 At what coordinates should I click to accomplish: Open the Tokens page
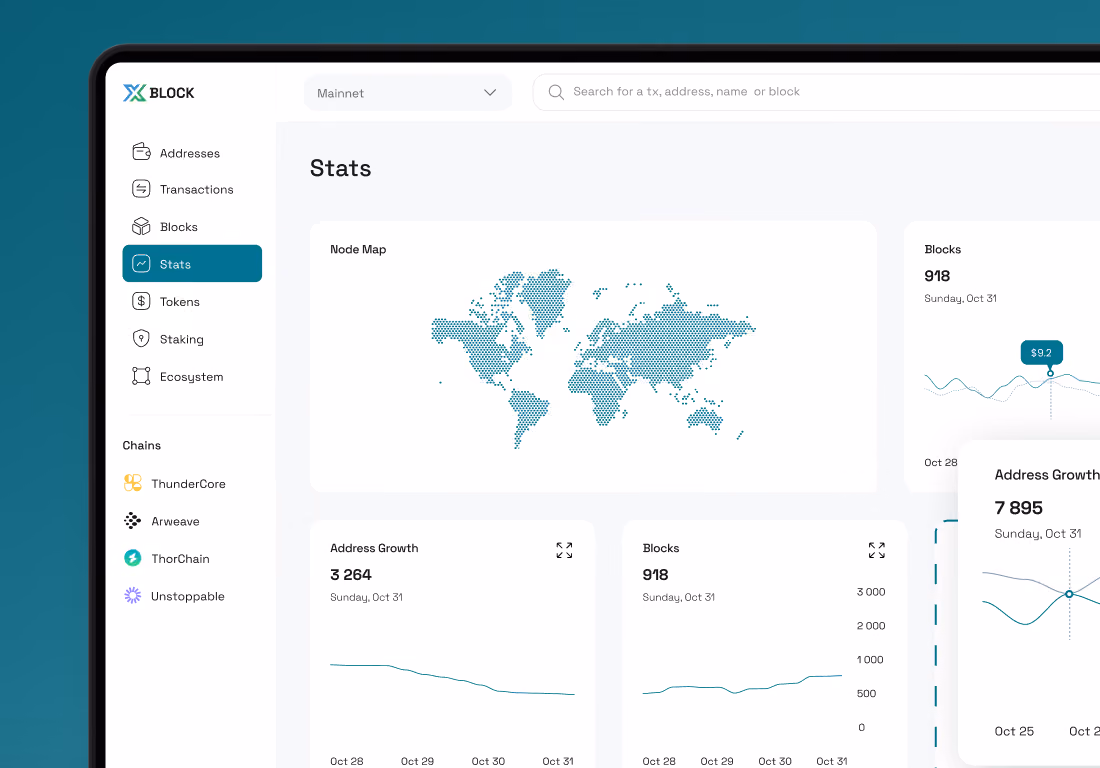[x=192, y=302]
